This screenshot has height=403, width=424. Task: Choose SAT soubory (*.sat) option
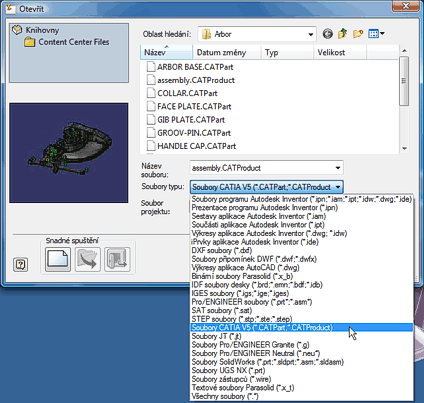[302, 311]
